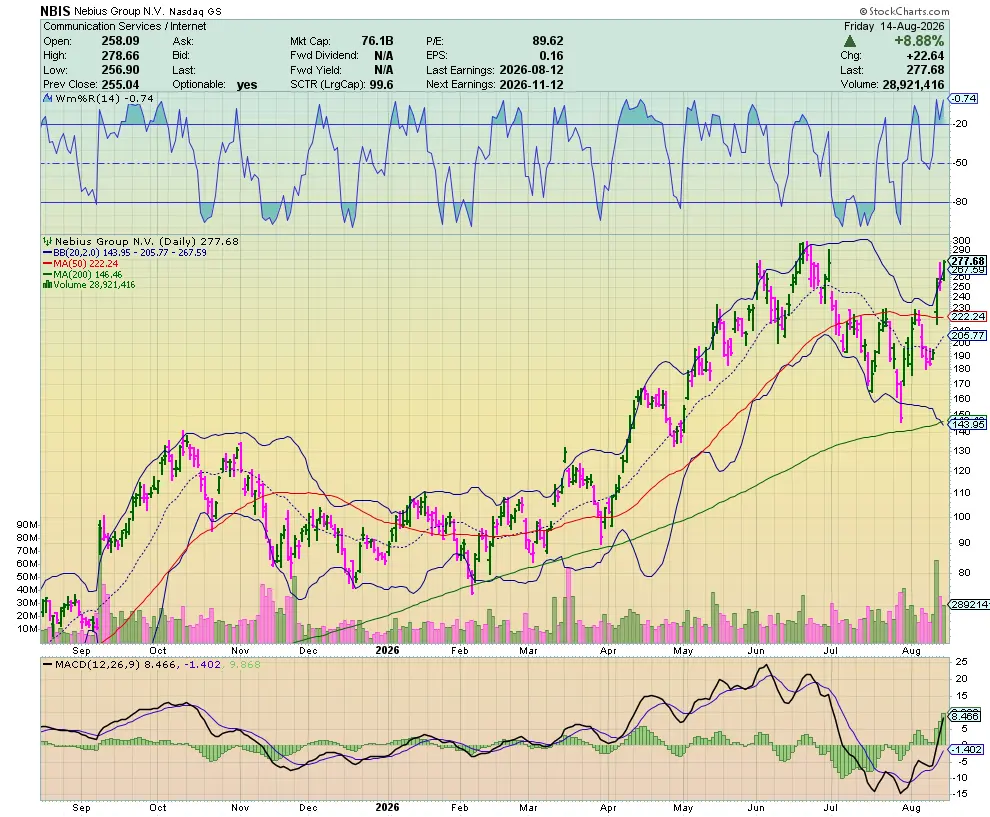
Task: Click the High value 278.66
Action: 121,56
